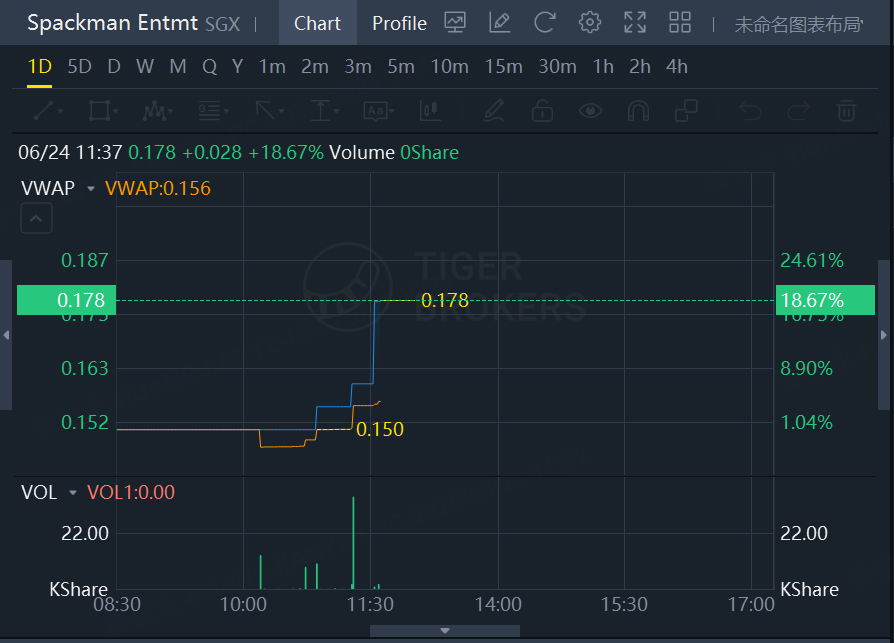Click the 11:30 time axis label
This screenshot has height=643, width=894.
click(370, 604)
